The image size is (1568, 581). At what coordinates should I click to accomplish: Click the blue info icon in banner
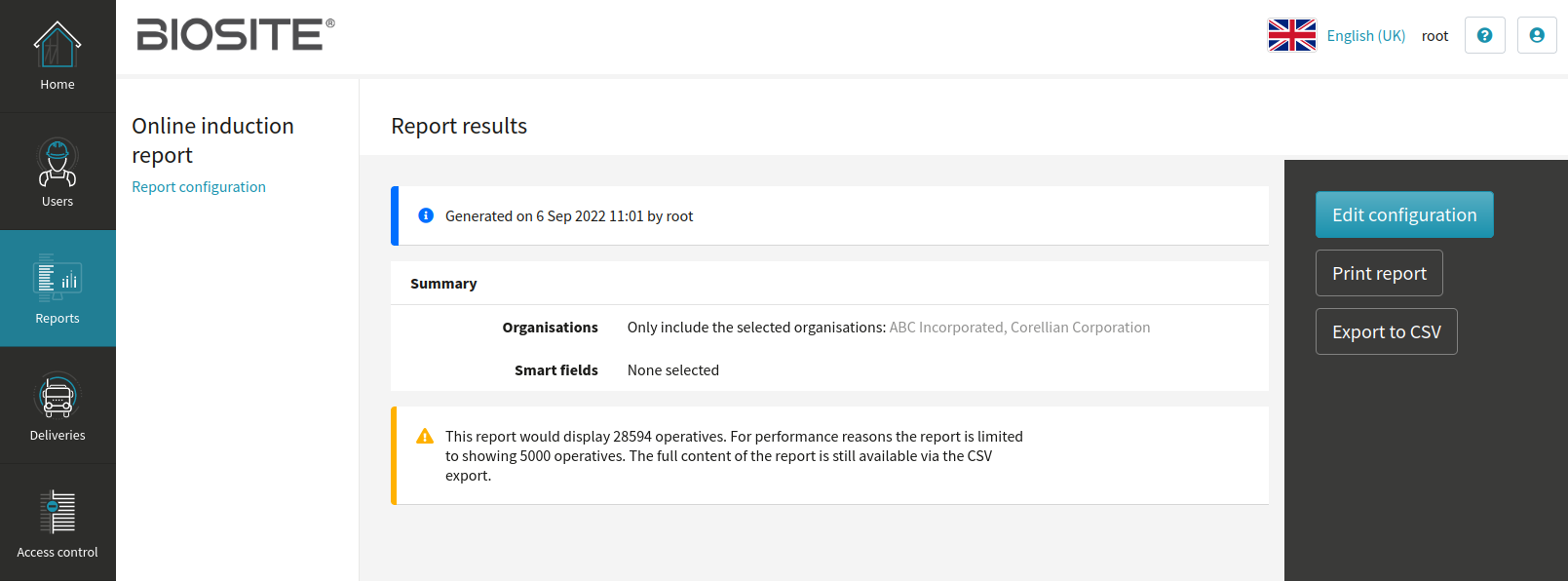(426, 215)
